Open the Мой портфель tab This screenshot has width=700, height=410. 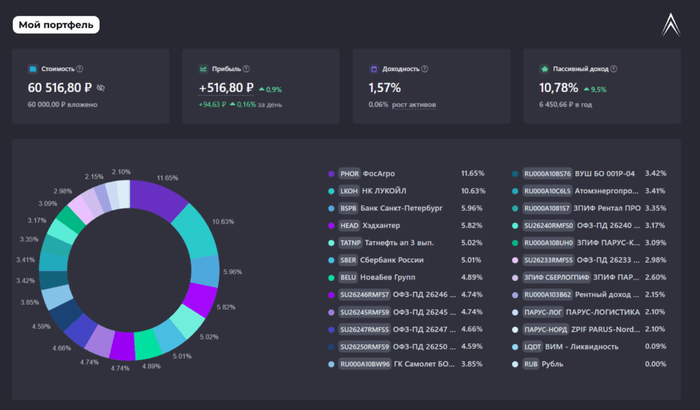[56, 25]
